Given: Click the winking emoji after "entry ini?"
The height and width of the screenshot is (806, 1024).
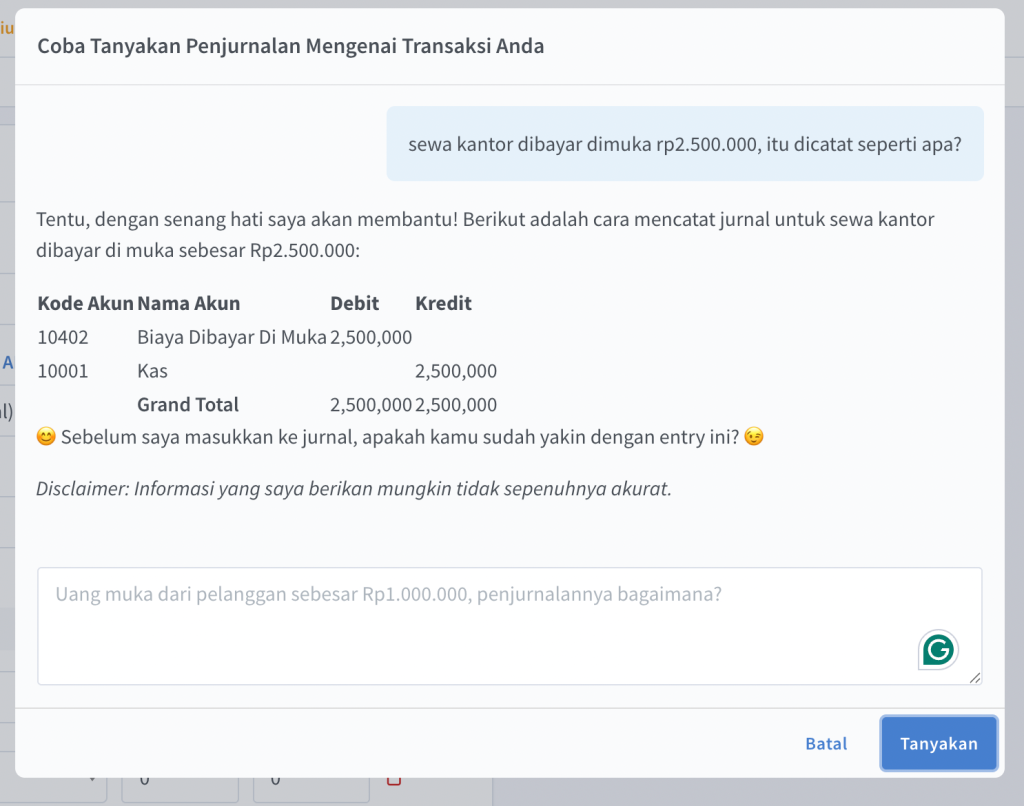Looking at the screenshot, I should point(754,438).
